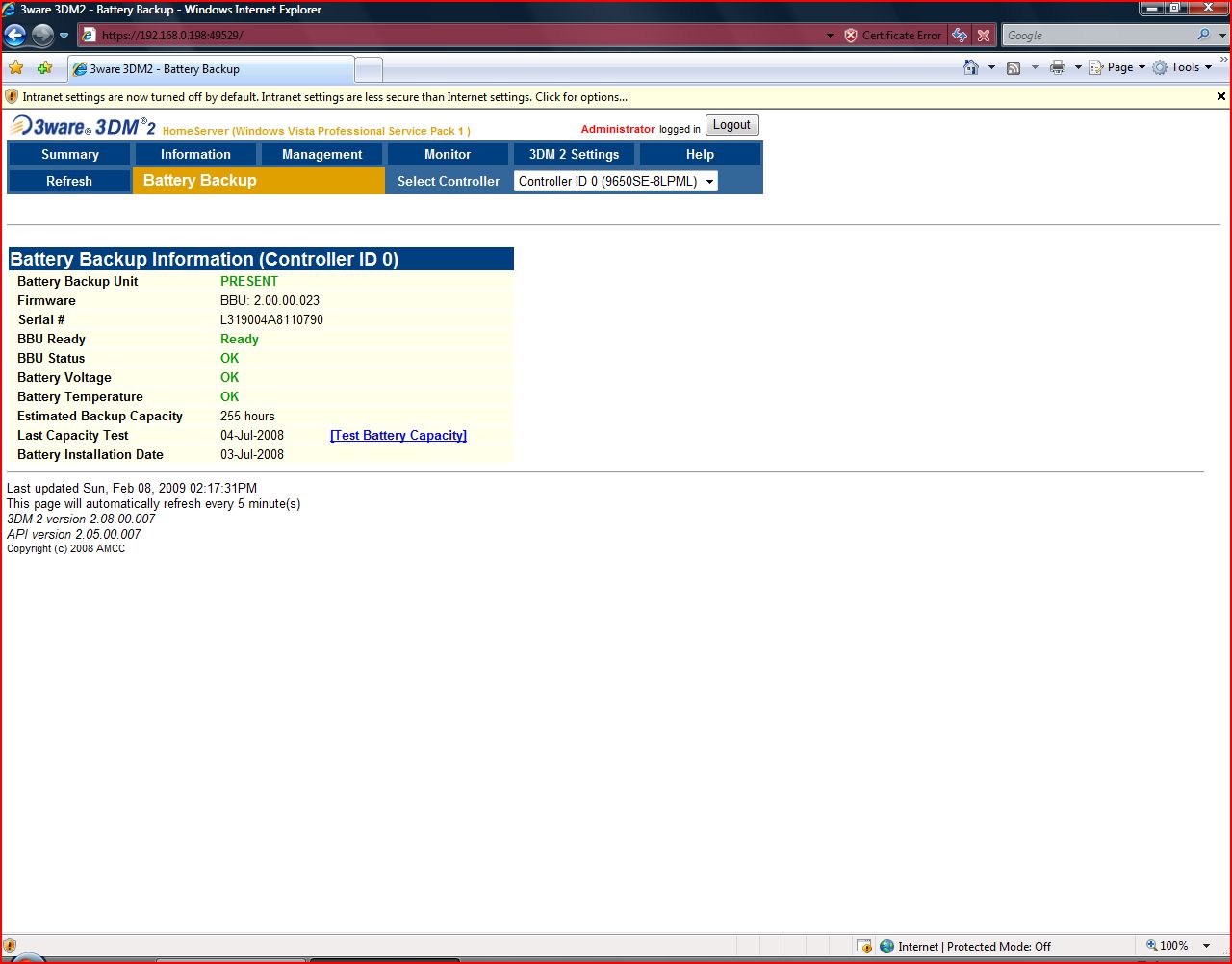This screenshot has width=1232, height=964.
Task: Click the Refresh page icon in address bar
Action: tap(960, 36)
